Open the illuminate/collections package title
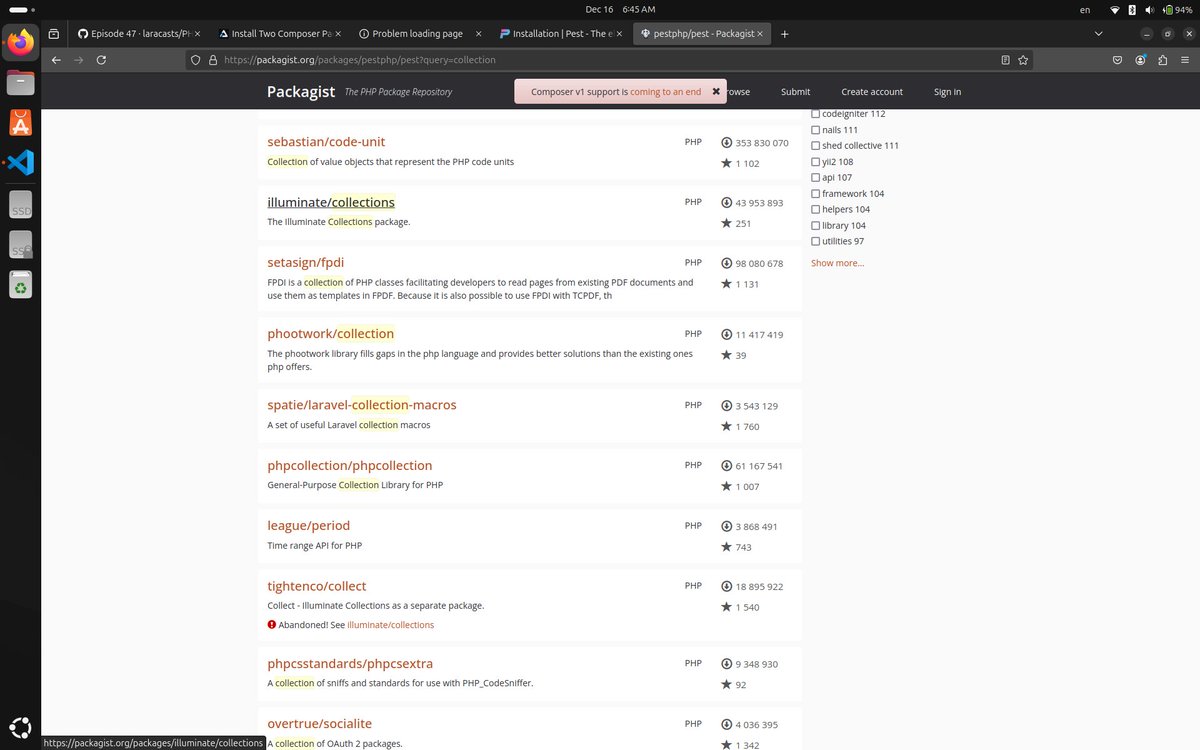This screenshot has height=750, width=1200. click(331, 202)
